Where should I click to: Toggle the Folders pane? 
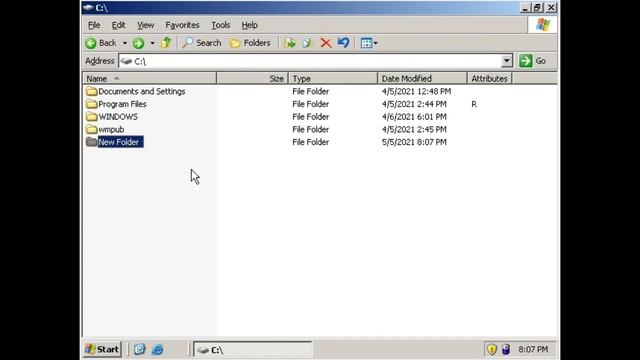click(250, 43)
